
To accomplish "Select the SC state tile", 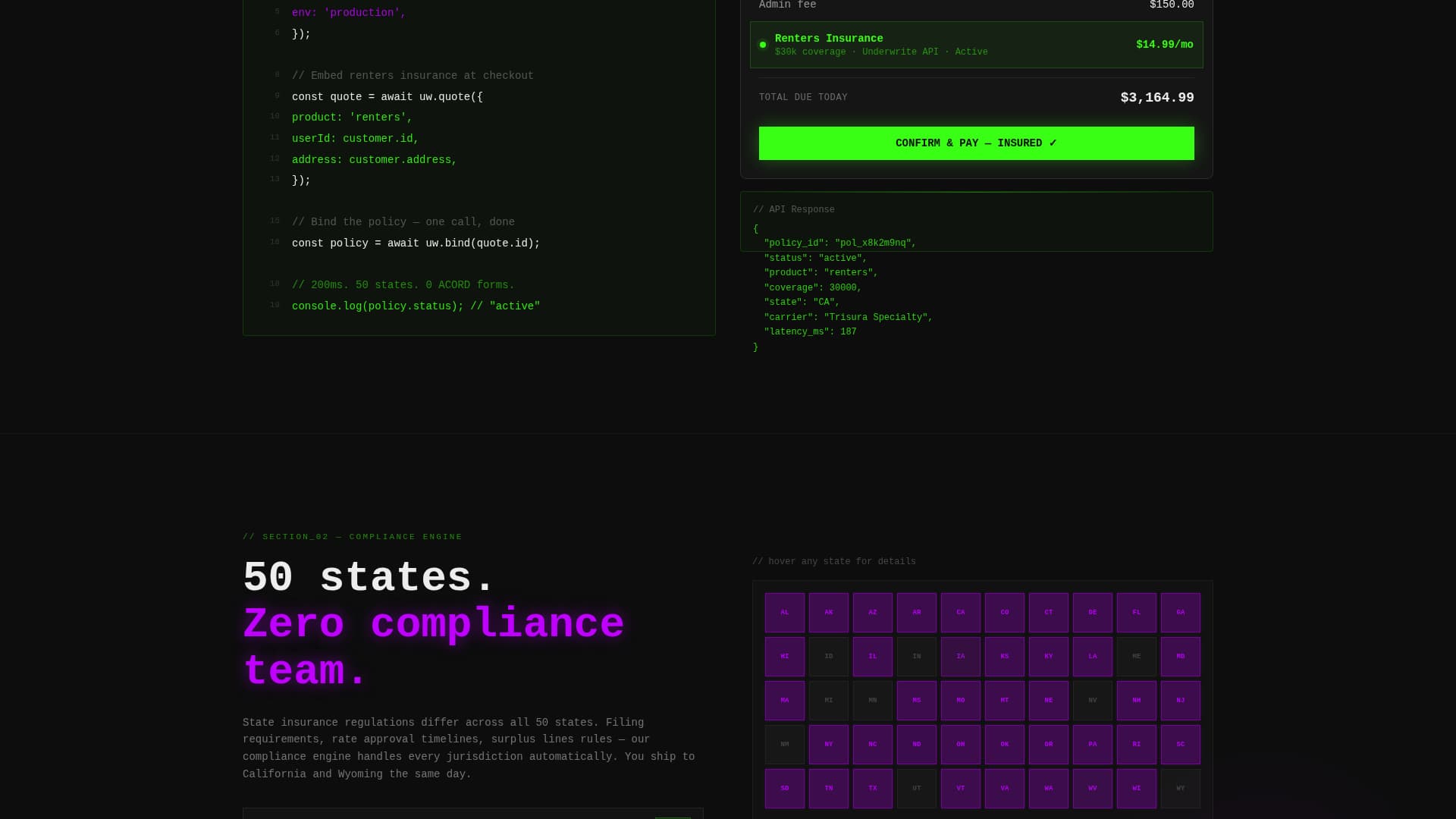I will (x=1181, y=745).
